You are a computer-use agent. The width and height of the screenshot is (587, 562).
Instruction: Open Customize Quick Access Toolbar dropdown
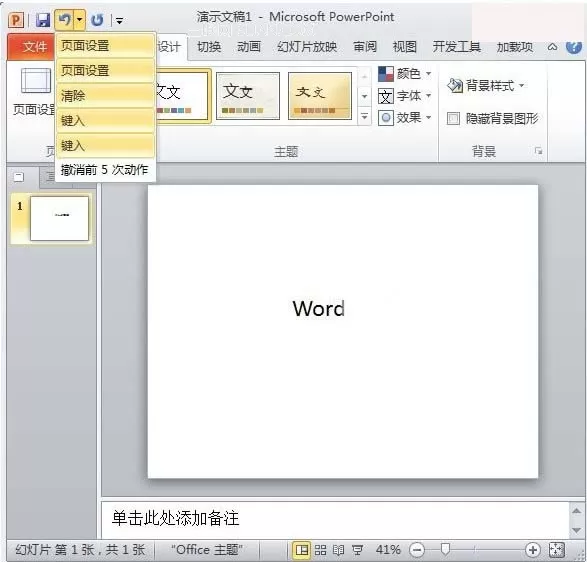[x=119, y=21]
